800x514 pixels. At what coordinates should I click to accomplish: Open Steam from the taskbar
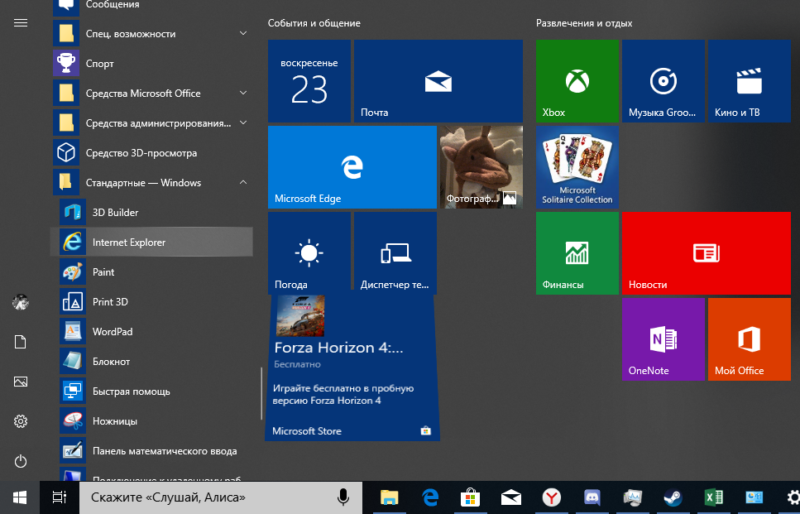(x=673, y=497)
